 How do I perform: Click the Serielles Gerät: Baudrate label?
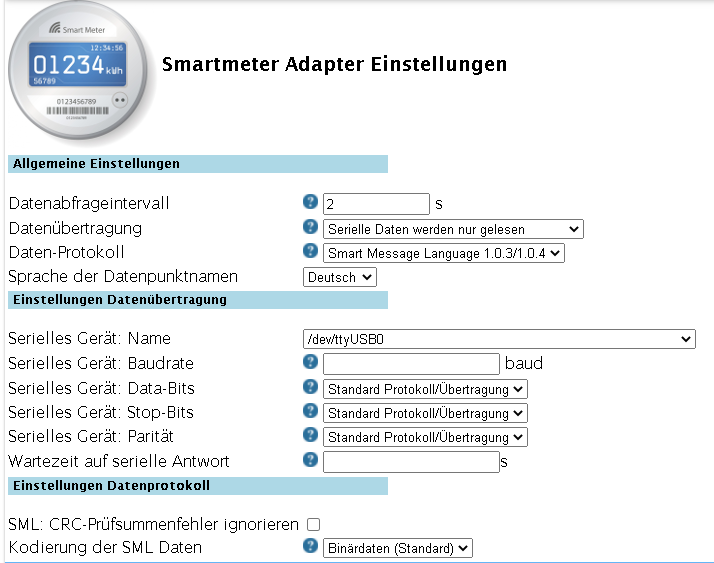(101, 363)
